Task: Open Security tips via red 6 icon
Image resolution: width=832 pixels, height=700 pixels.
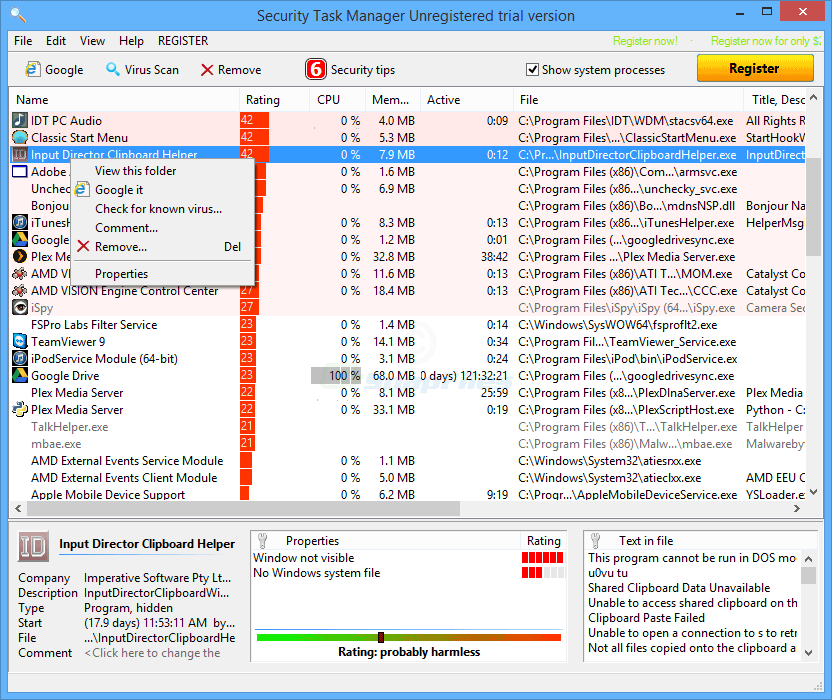Action: (x=316, y=69)
